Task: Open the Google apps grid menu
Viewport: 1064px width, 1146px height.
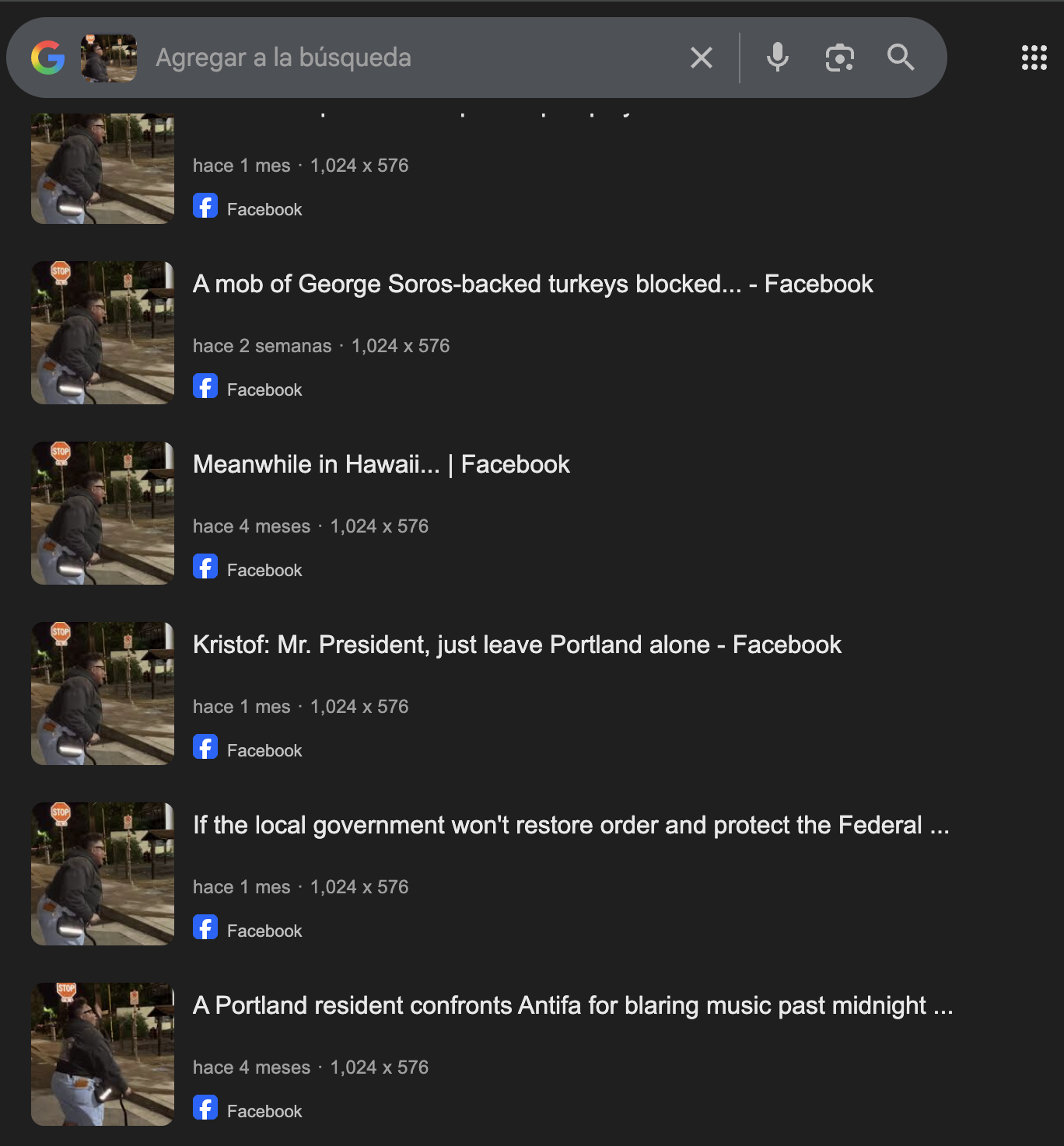Action: (1034, 58)
